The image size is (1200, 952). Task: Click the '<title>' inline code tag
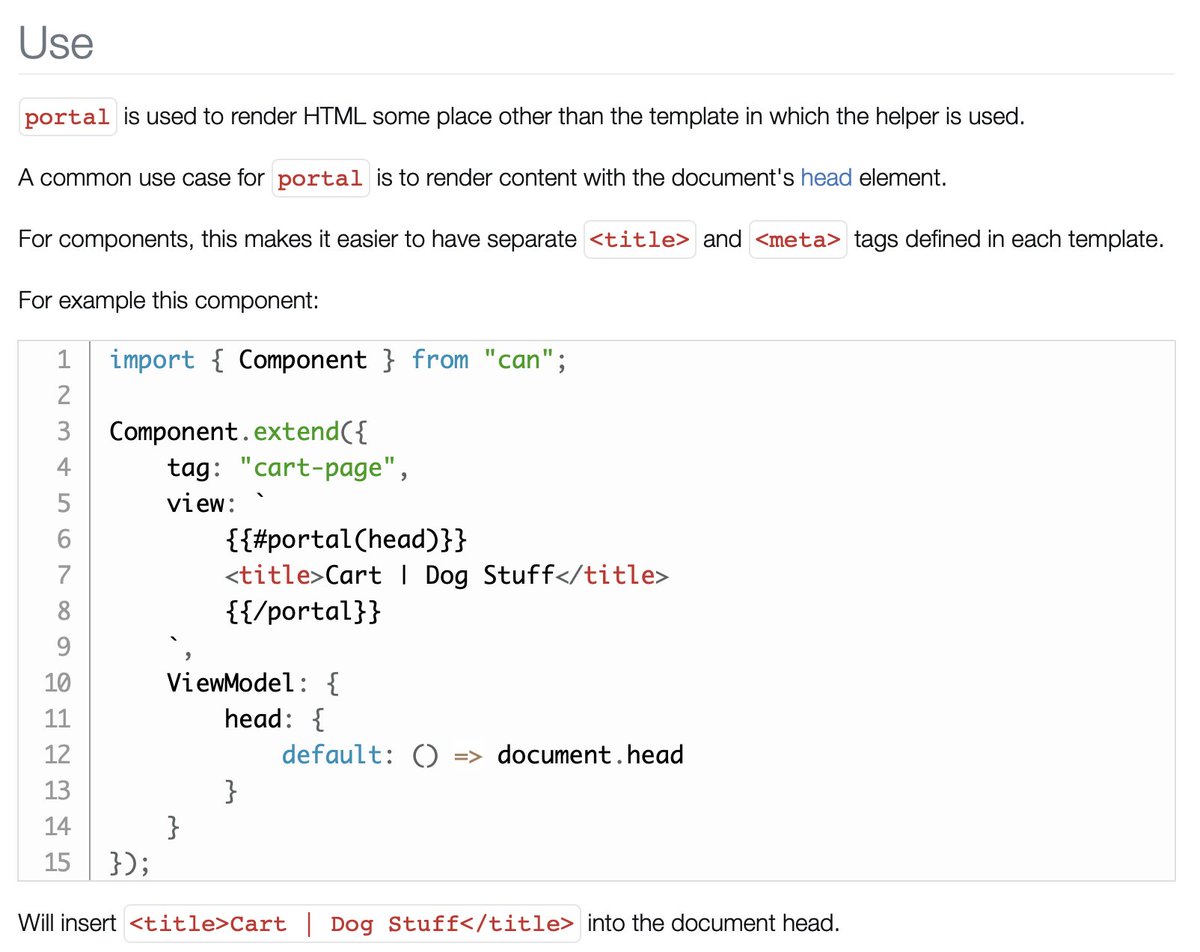pos(640,241)
